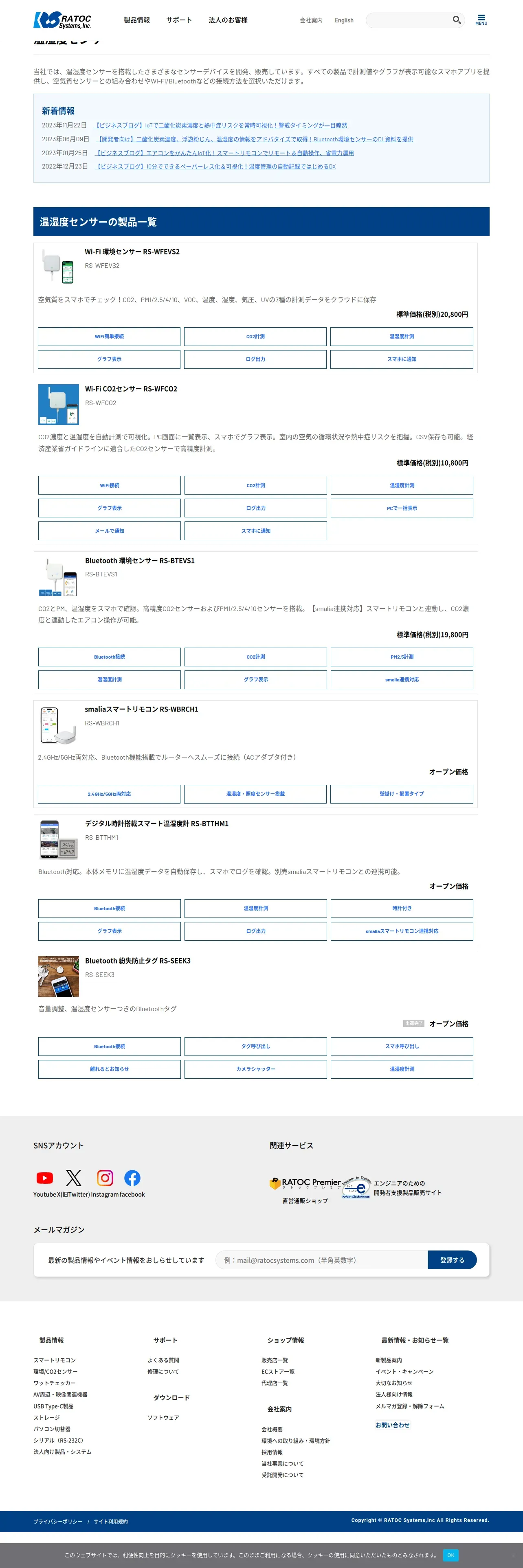523x1568 pixels.
Task: Open ECストア一覧 footer link
Action: pyautogui.click(x=278, y=1372)
